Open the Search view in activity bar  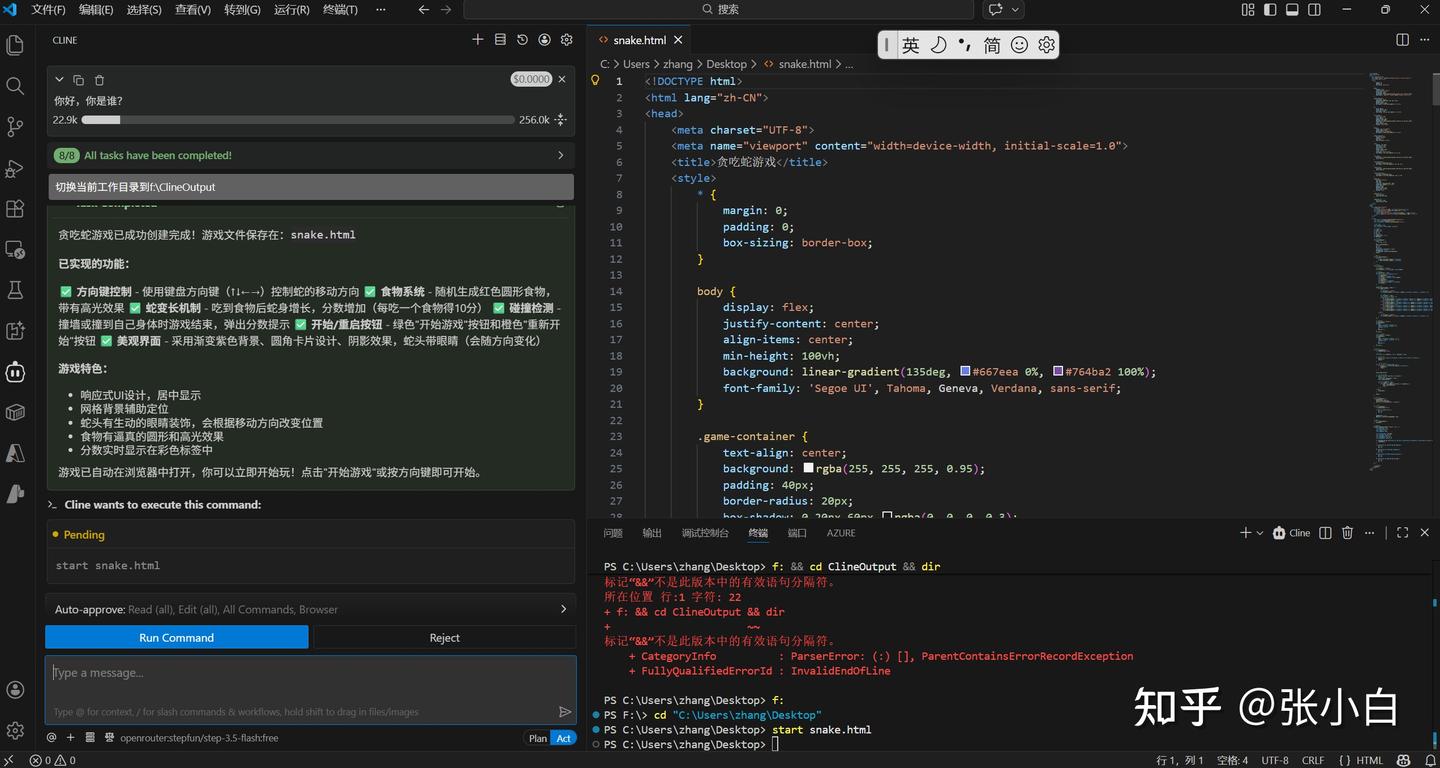15,86
